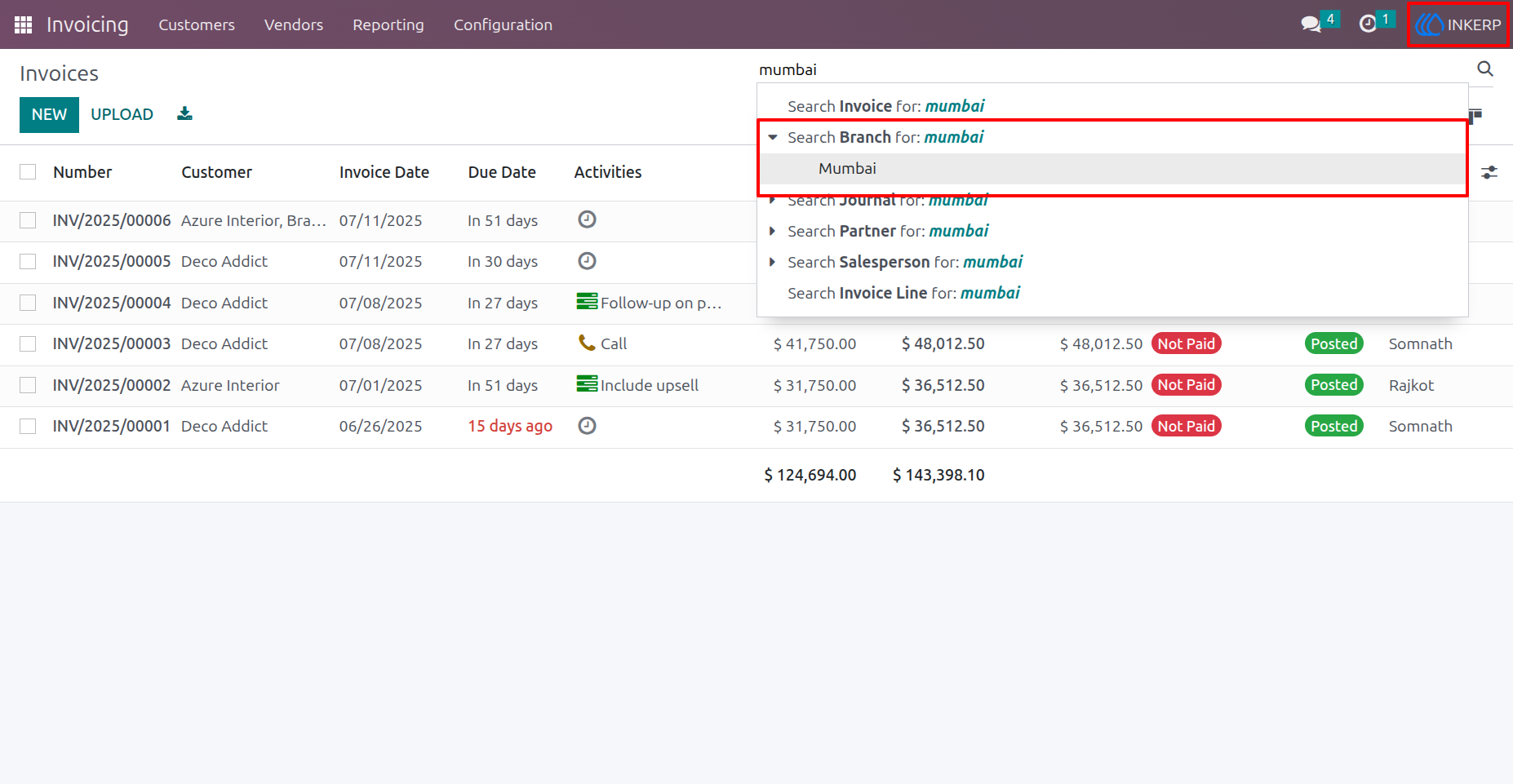
Task: Select Search Invoice Line for mumbai option
Action: [1112, 293]
